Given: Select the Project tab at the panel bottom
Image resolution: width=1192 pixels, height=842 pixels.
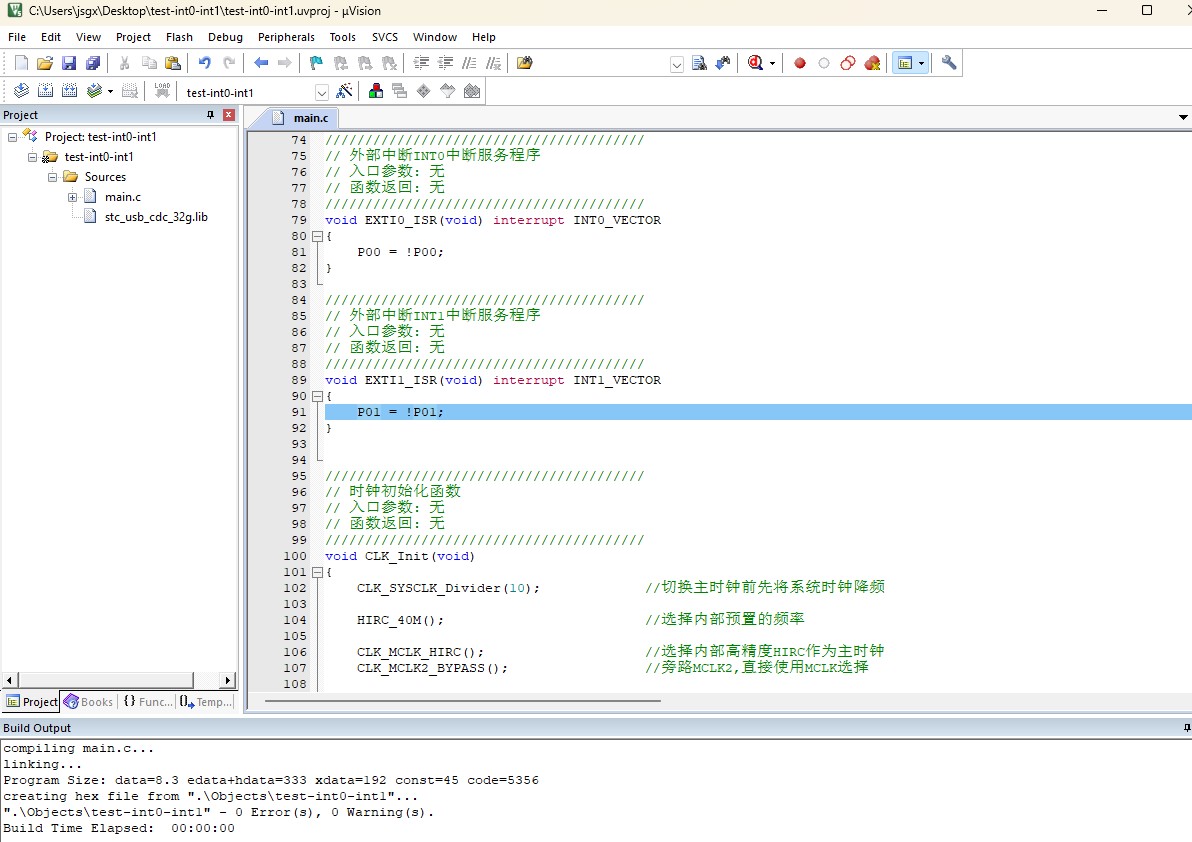Looking at the screenshot, I should (x=31, y=702).
